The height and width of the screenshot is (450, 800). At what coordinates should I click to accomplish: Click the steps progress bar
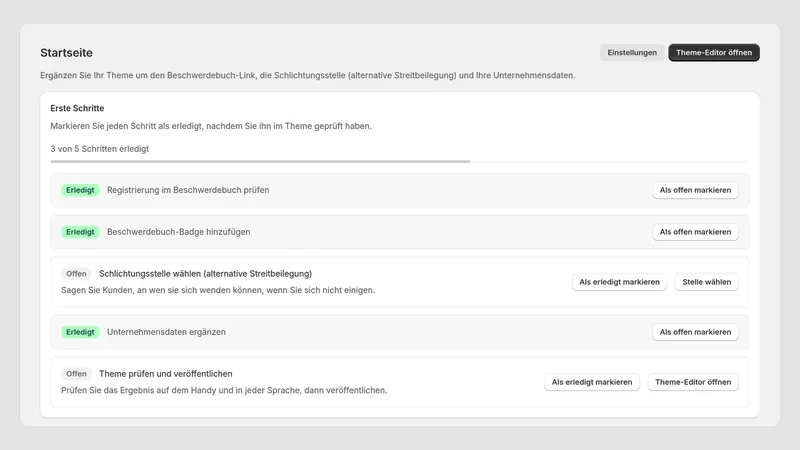click(x=399, y=162)
